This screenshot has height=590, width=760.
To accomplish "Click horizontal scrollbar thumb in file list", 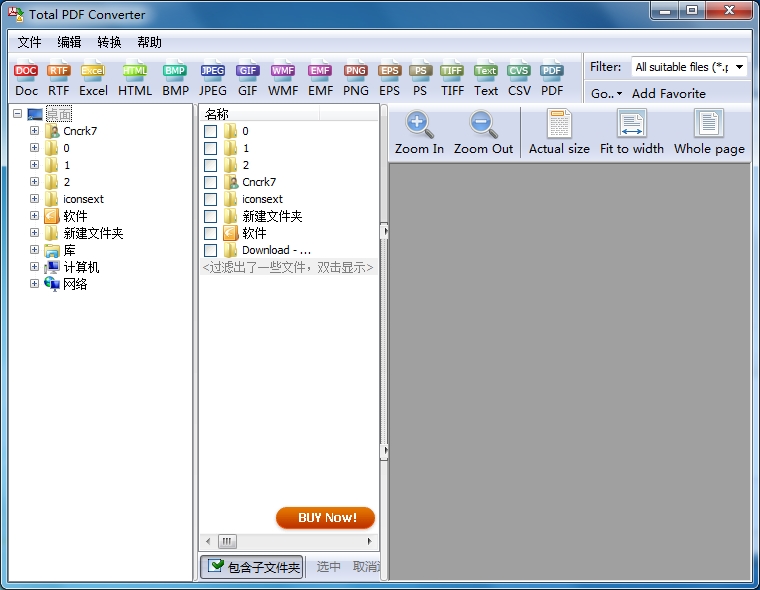I will click(227, 541).
